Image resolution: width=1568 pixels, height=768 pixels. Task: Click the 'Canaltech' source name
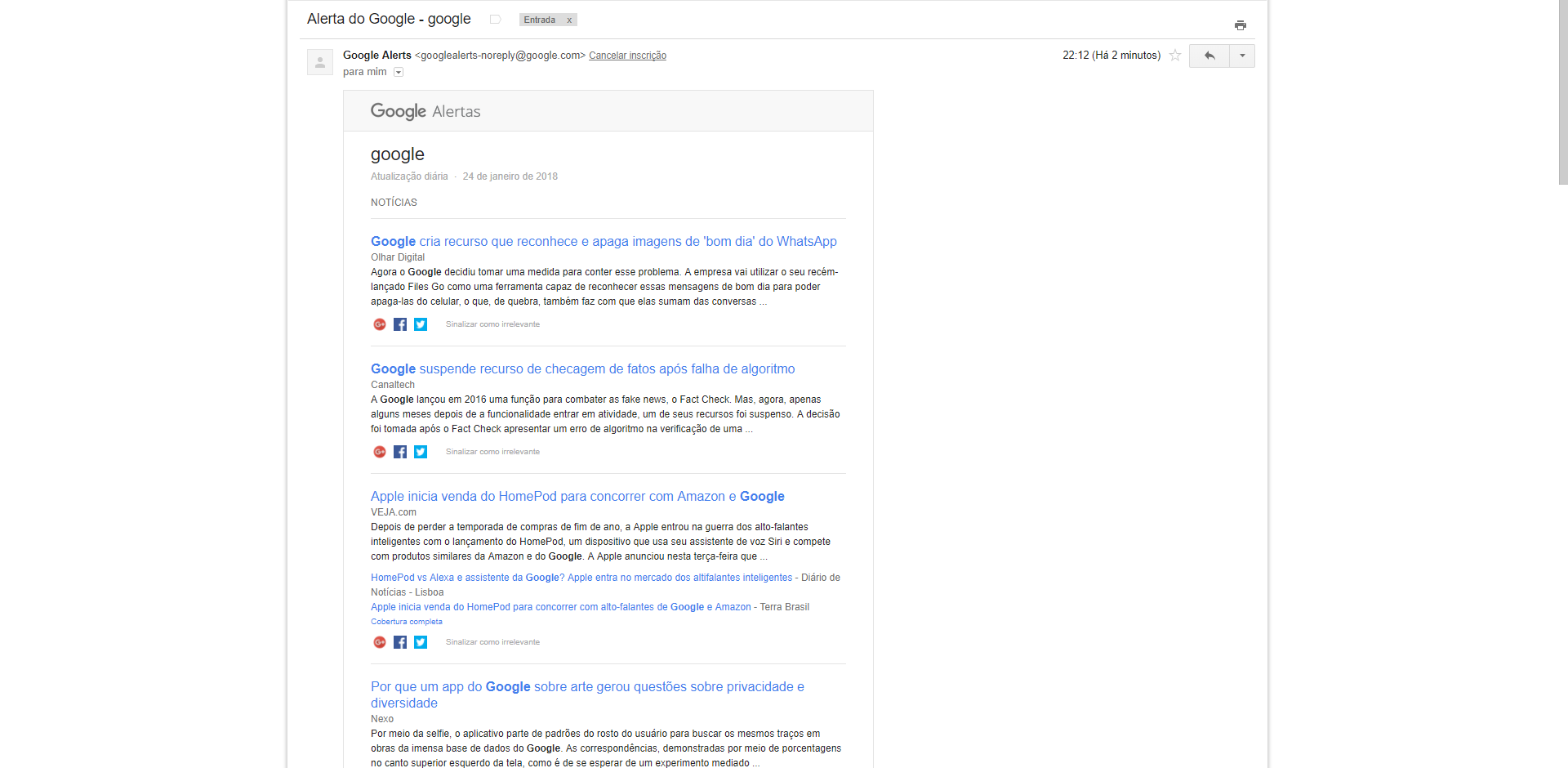[x=393, y=385]
